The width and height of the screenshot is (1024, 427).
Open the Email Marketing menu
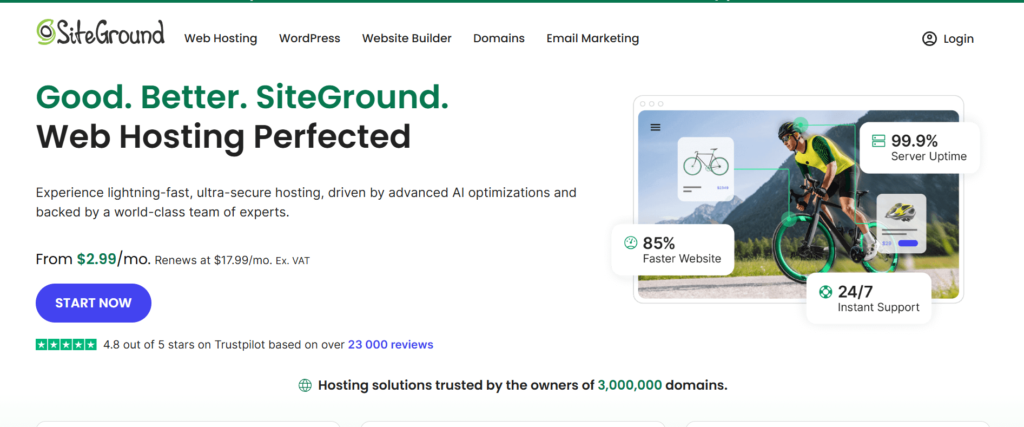[593, 39]
